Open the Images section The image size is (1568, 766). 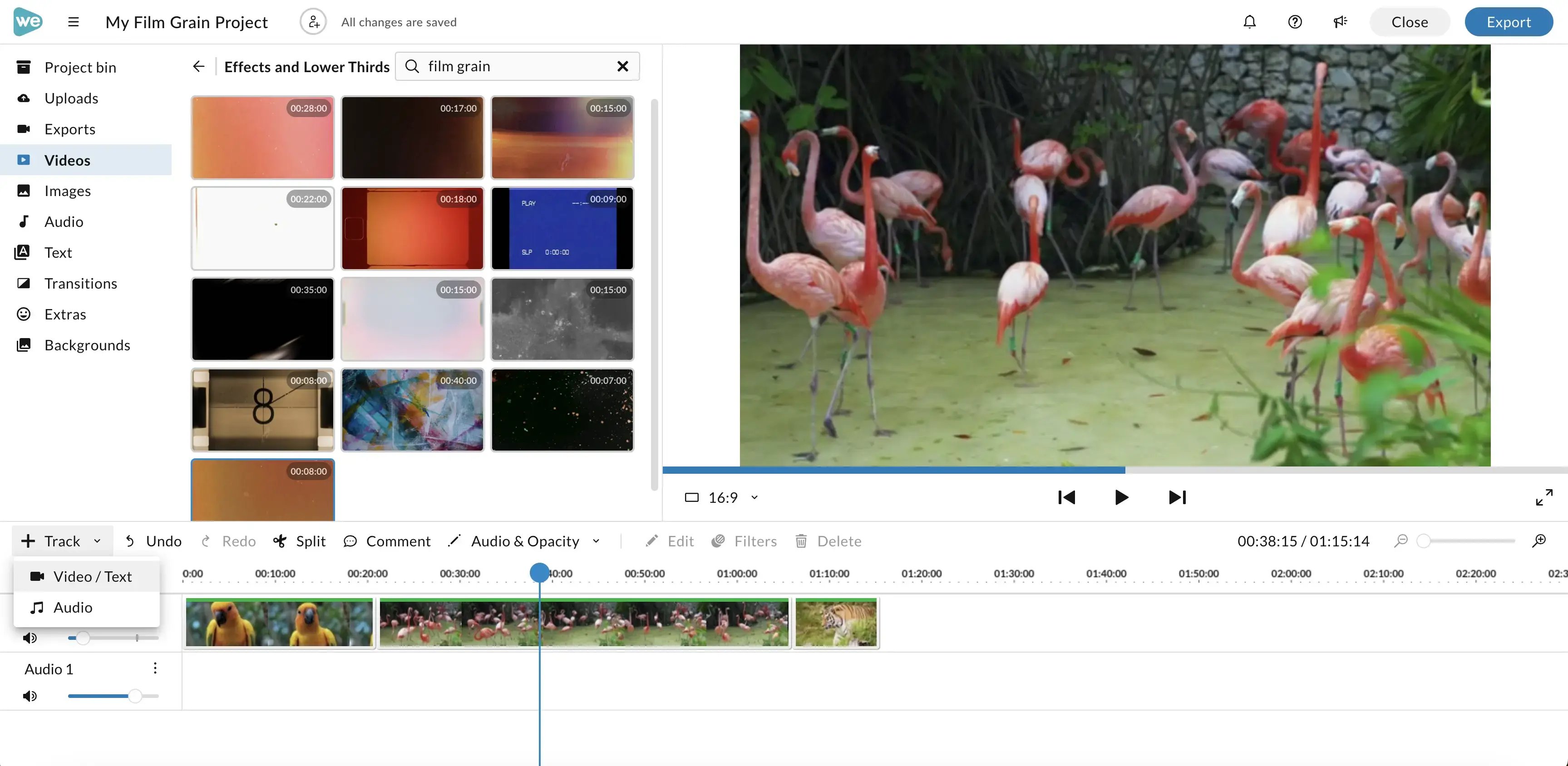click(86, 191)
